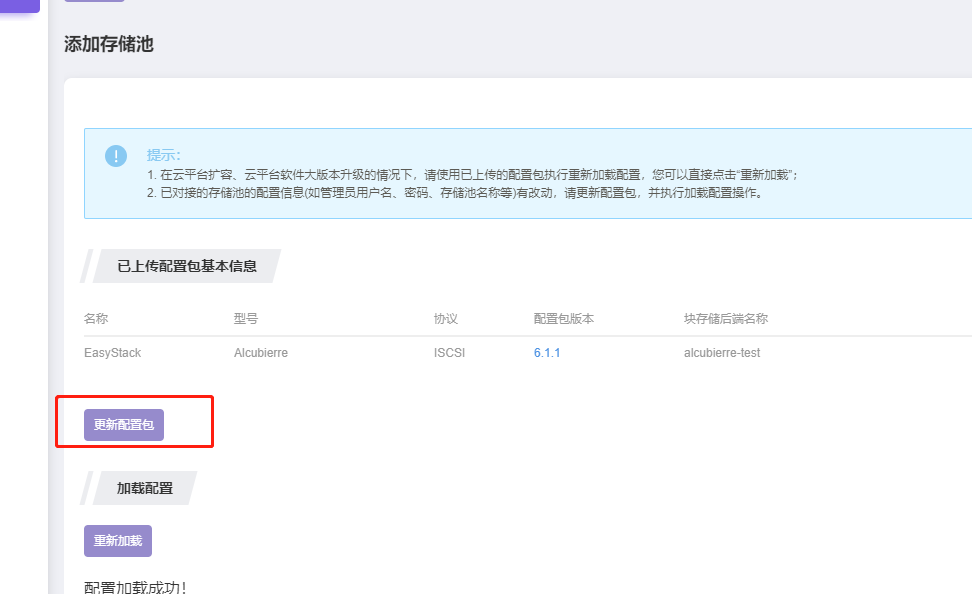This screenshot has width=972, height=594.
Task: Click the 配置加载成功 status message
Action: (135, 587)
